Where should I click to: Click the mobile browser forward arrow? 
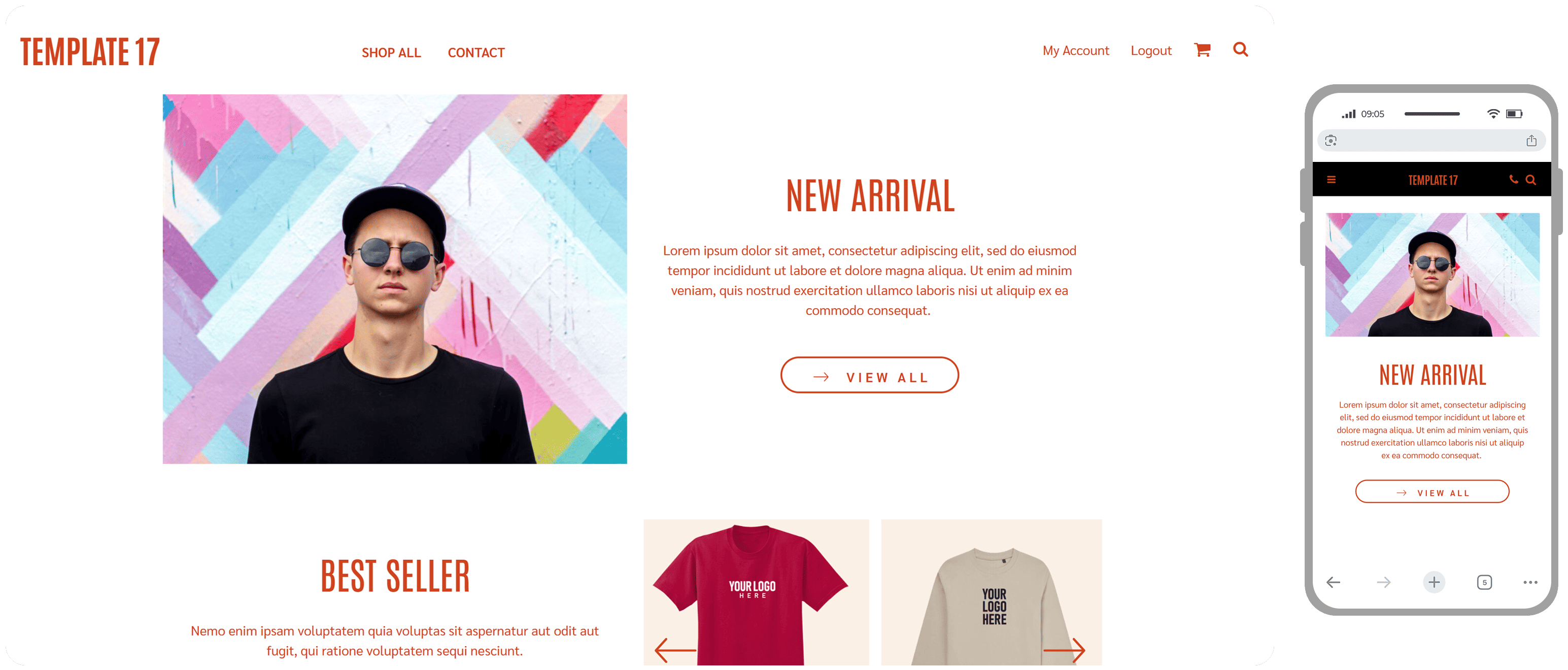point(1384,582)
